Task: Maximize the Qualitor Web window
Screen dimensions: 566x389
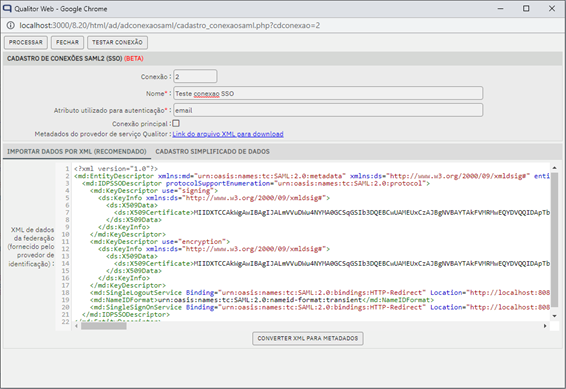Action: (526, 9)
